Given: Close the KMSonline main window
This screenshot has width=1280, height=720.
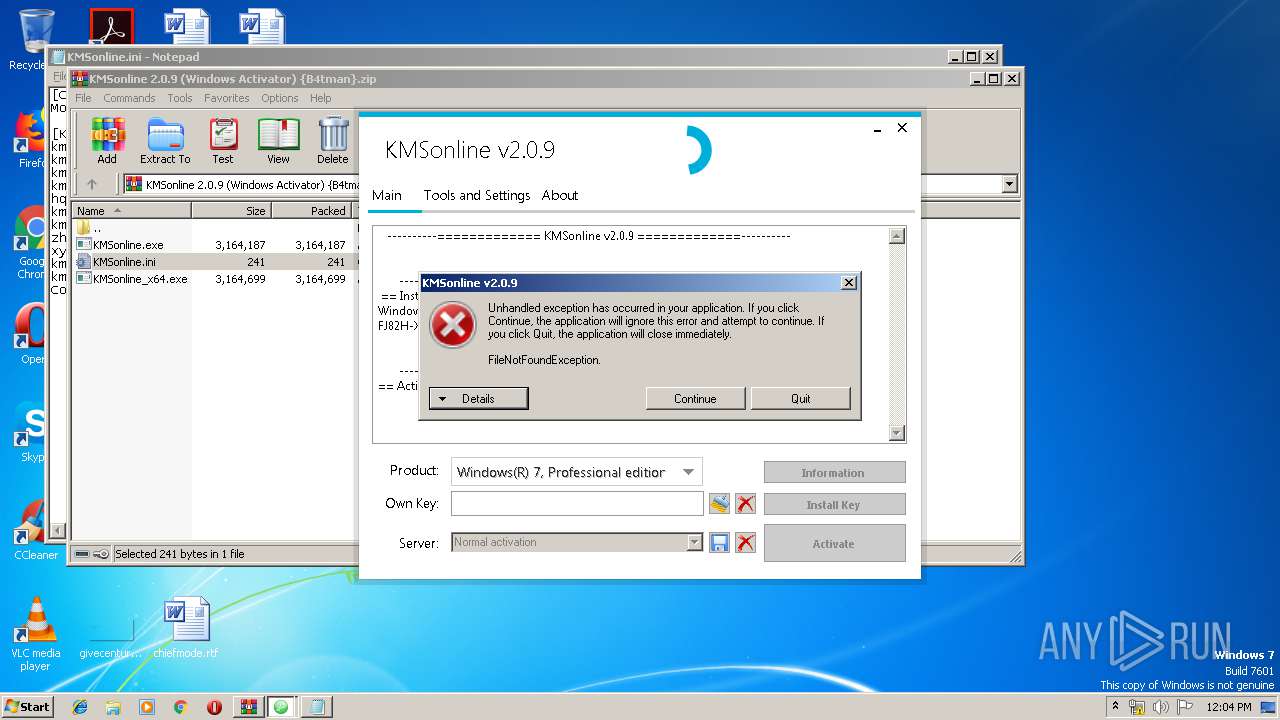Looking at the screenshot, I should tap(902, 128).
